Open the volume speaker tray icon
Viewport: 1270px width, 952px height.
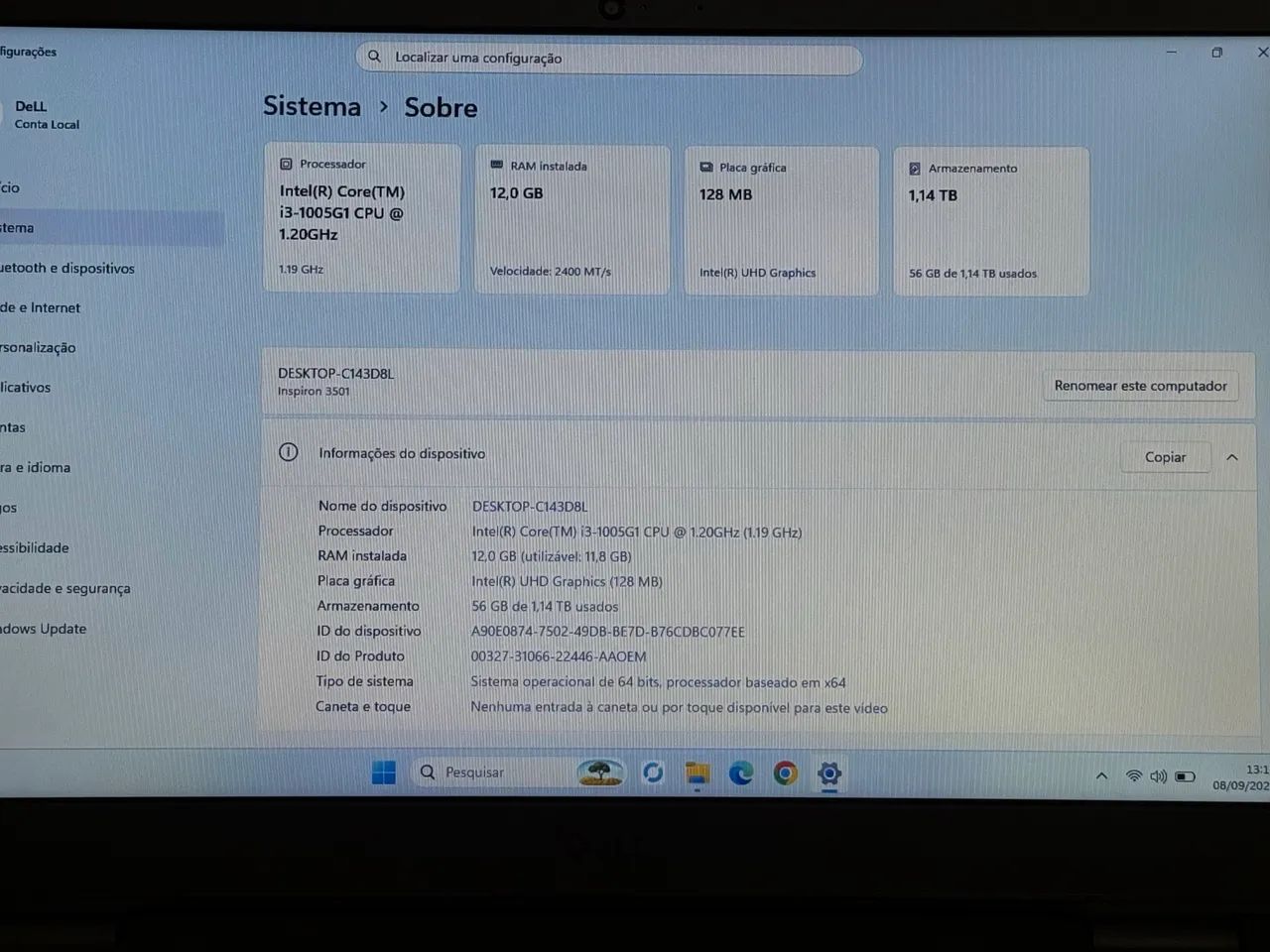pyautogui.click(x=1158, y=775)
